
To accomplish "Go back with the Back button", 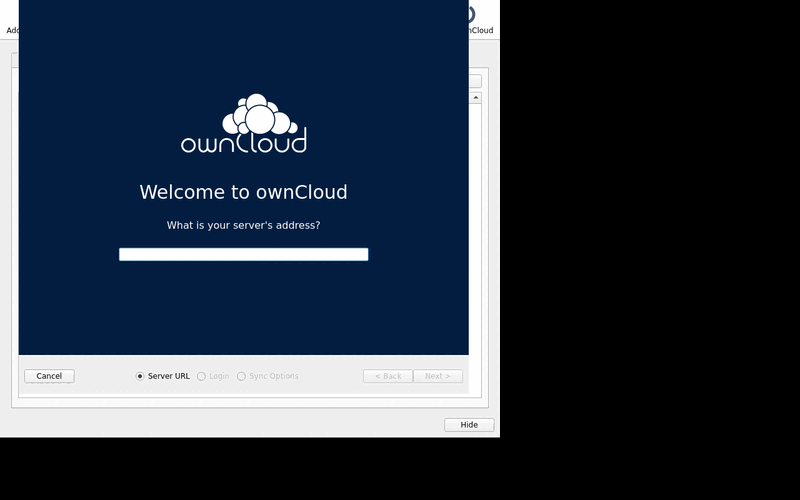I will click(388, 376).
